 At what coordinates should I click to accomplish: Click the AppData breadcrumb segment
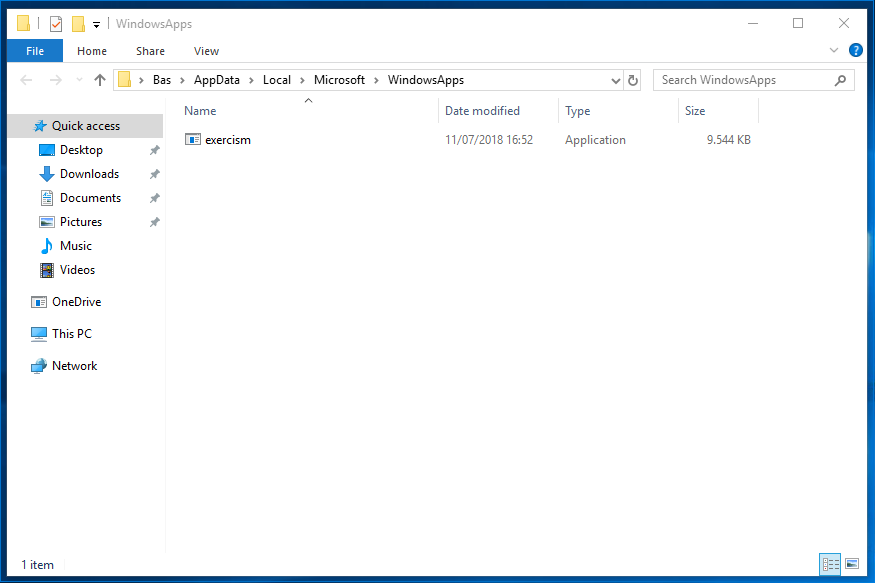[217, 80]
